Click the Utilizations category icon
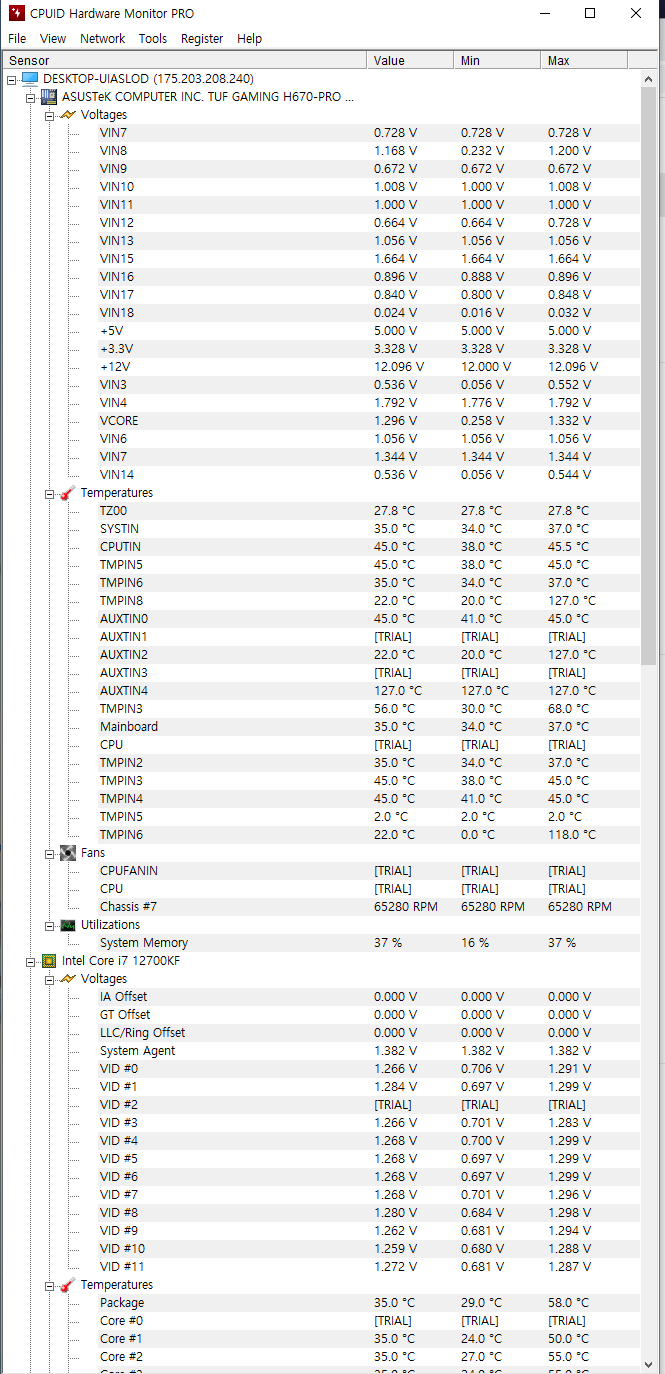 pyautogui.click(x=68, y=925)
